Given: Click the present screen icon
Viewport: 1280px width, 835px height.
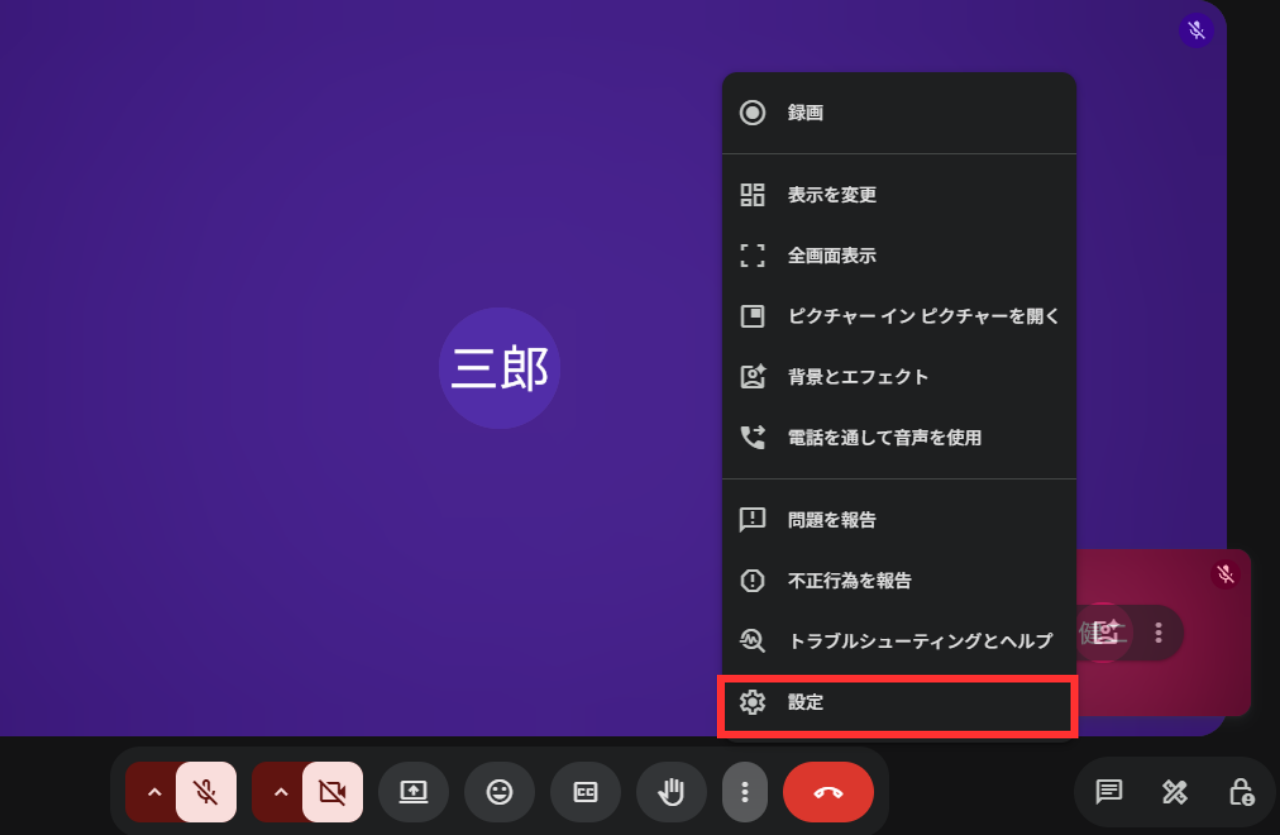Looking at the screenshot, I should [413, 792].
